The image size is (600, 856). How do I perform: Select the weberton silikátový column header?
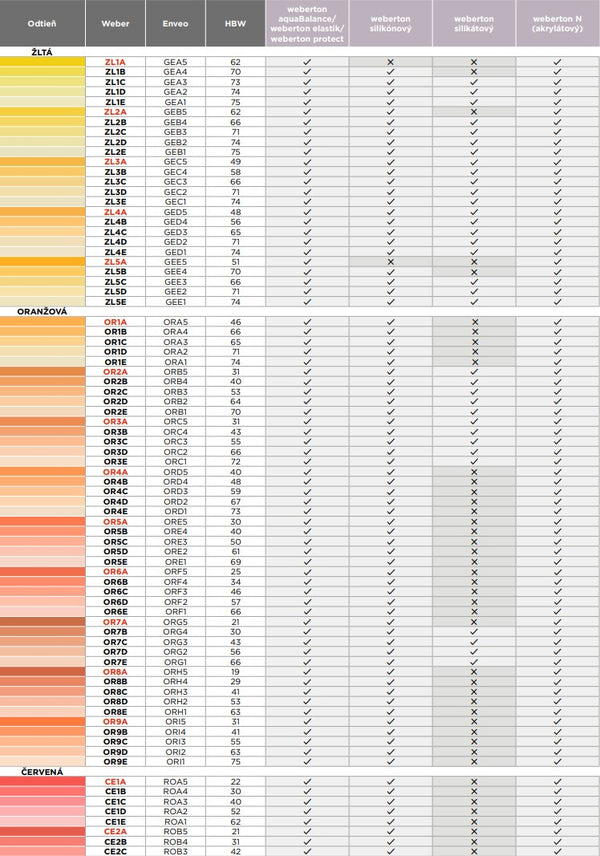(x=474, y=23)
